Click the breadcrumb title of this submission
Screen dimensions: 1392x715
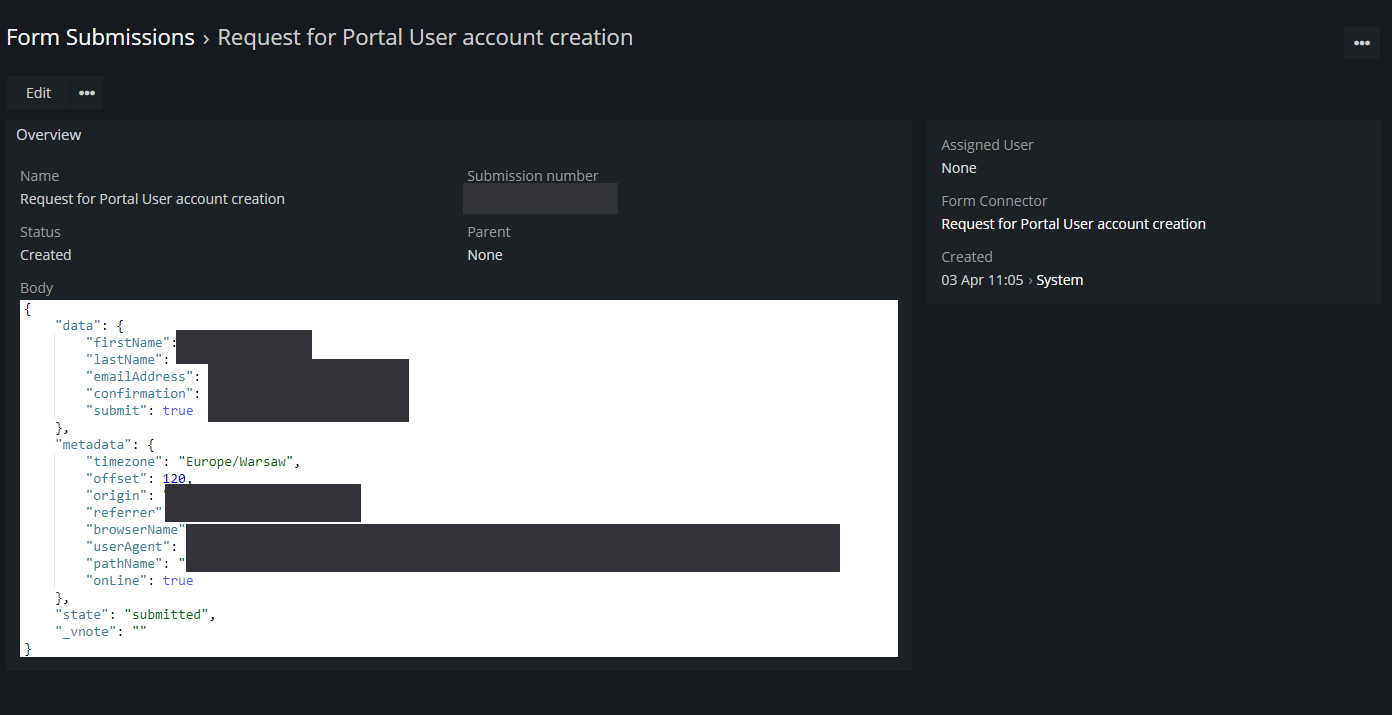pyautogui.click(x=425, y=38)
